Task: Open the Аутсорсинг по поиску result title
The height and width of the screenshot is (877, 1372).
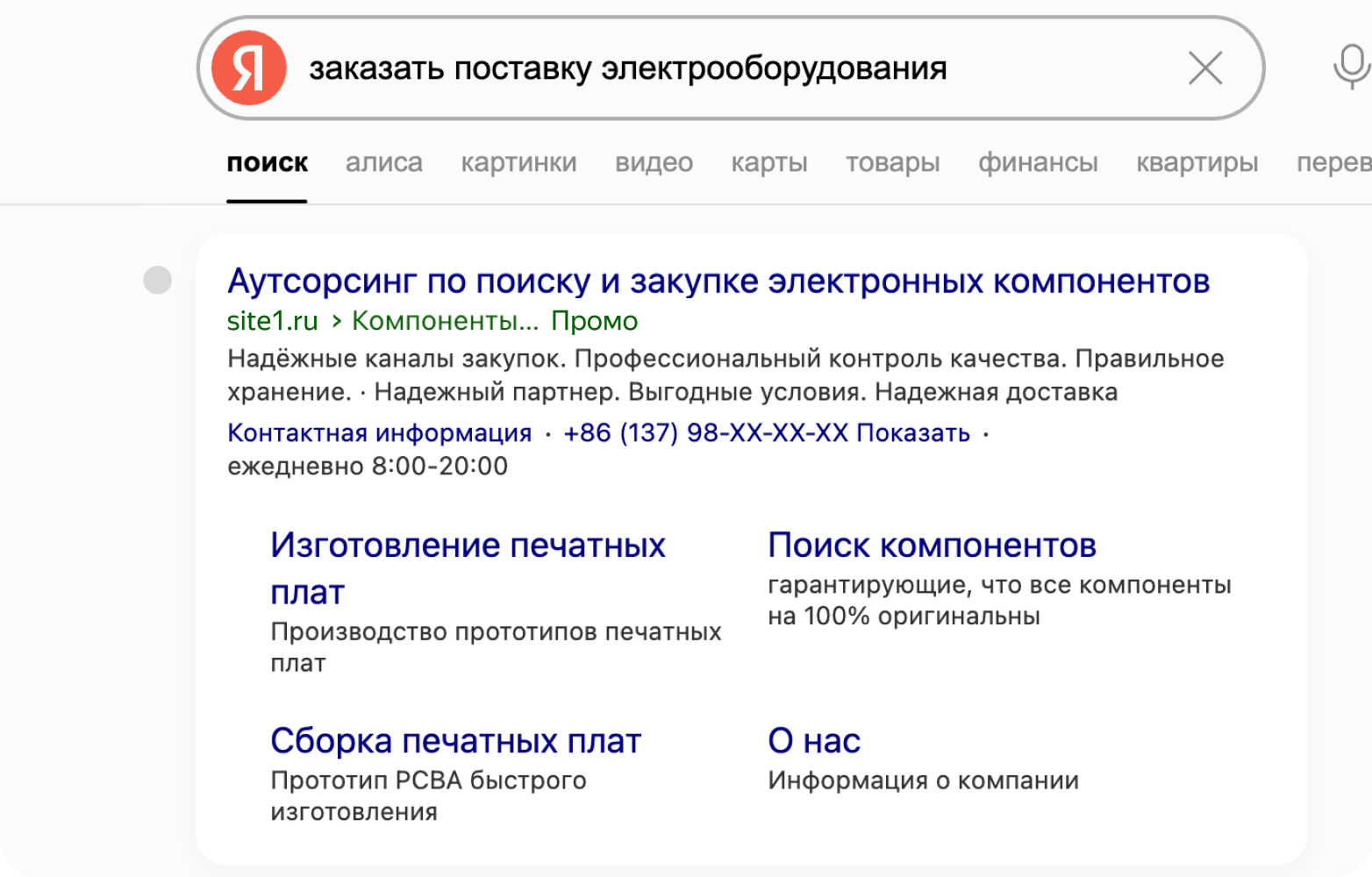Action: [718, 282]
